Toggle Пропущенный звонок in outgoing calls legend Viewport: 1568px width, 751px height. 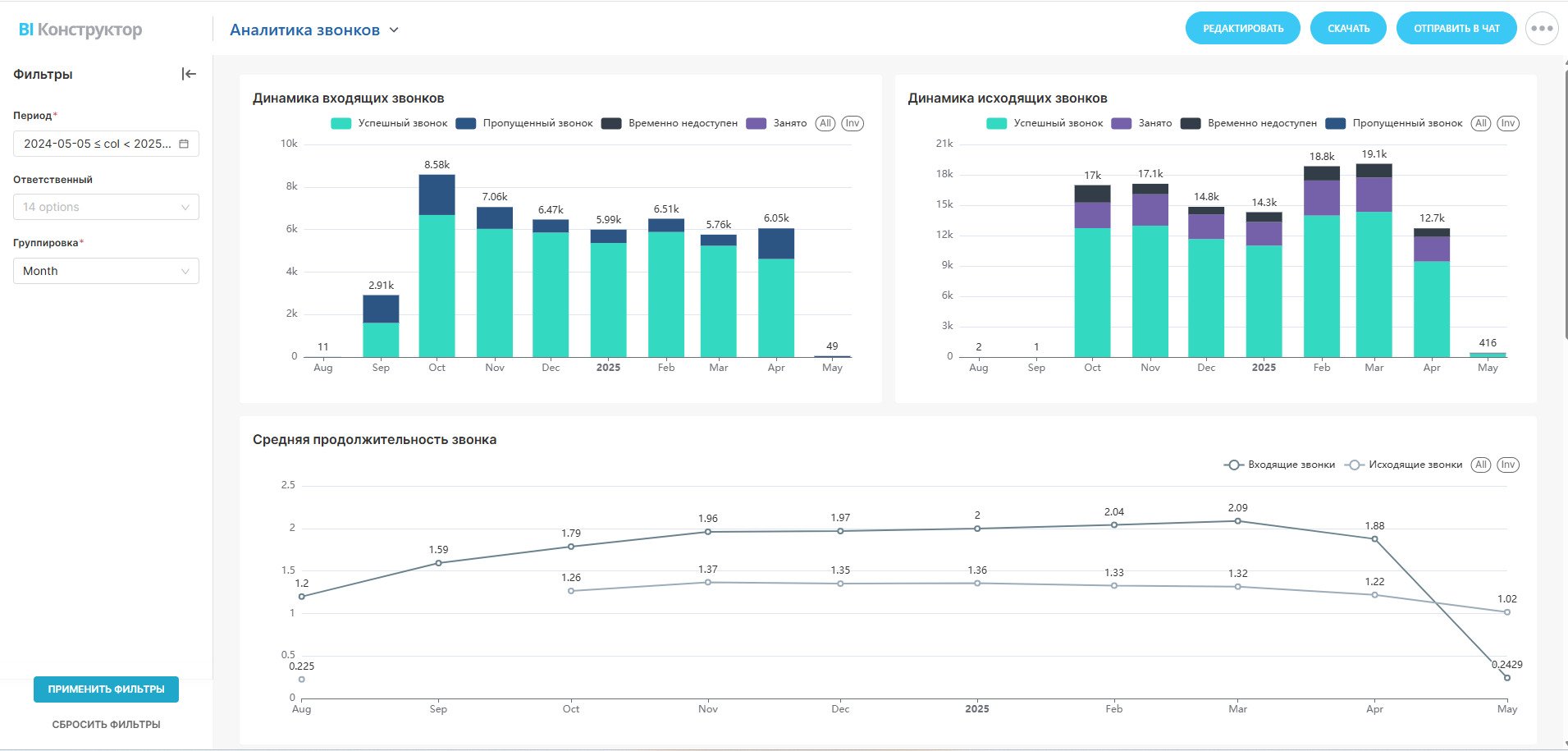(1394, 123)
